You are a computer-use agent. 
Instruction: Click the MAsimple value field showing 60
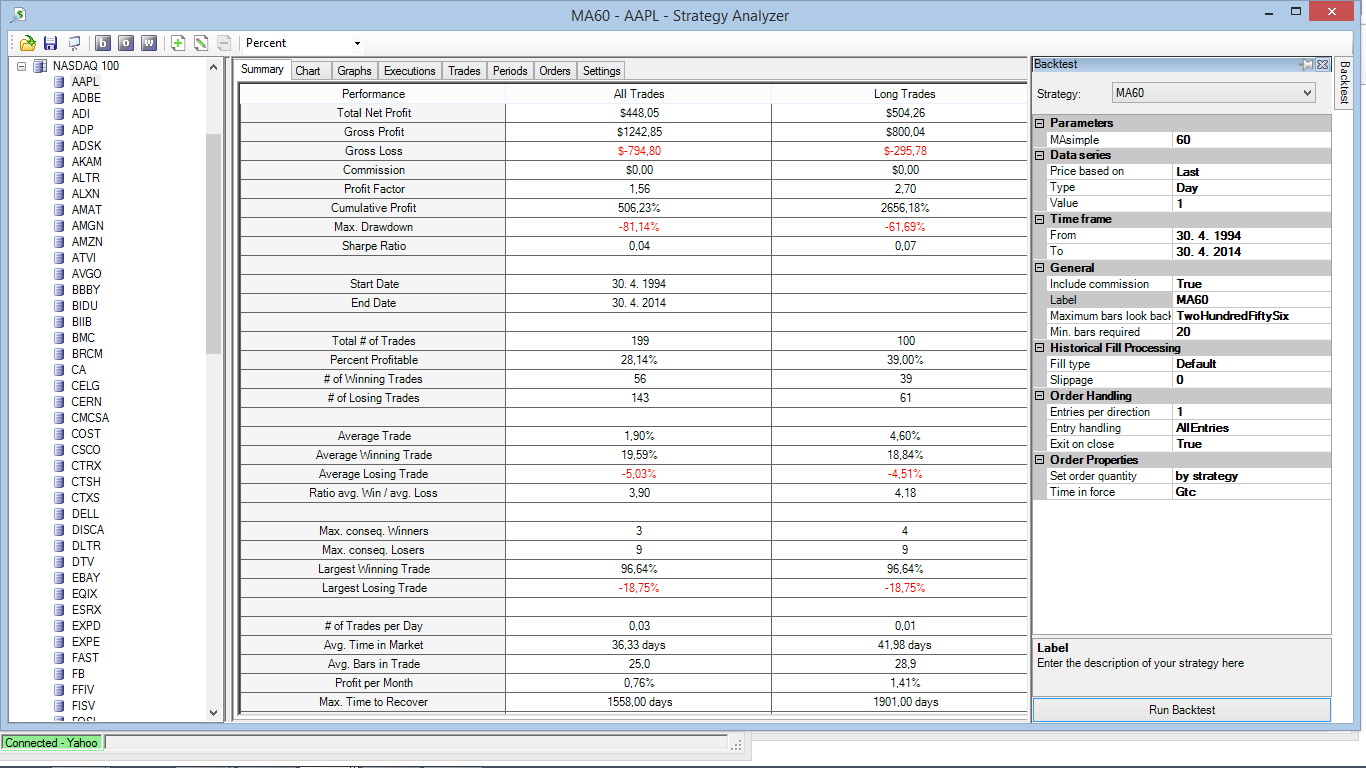1251,140
